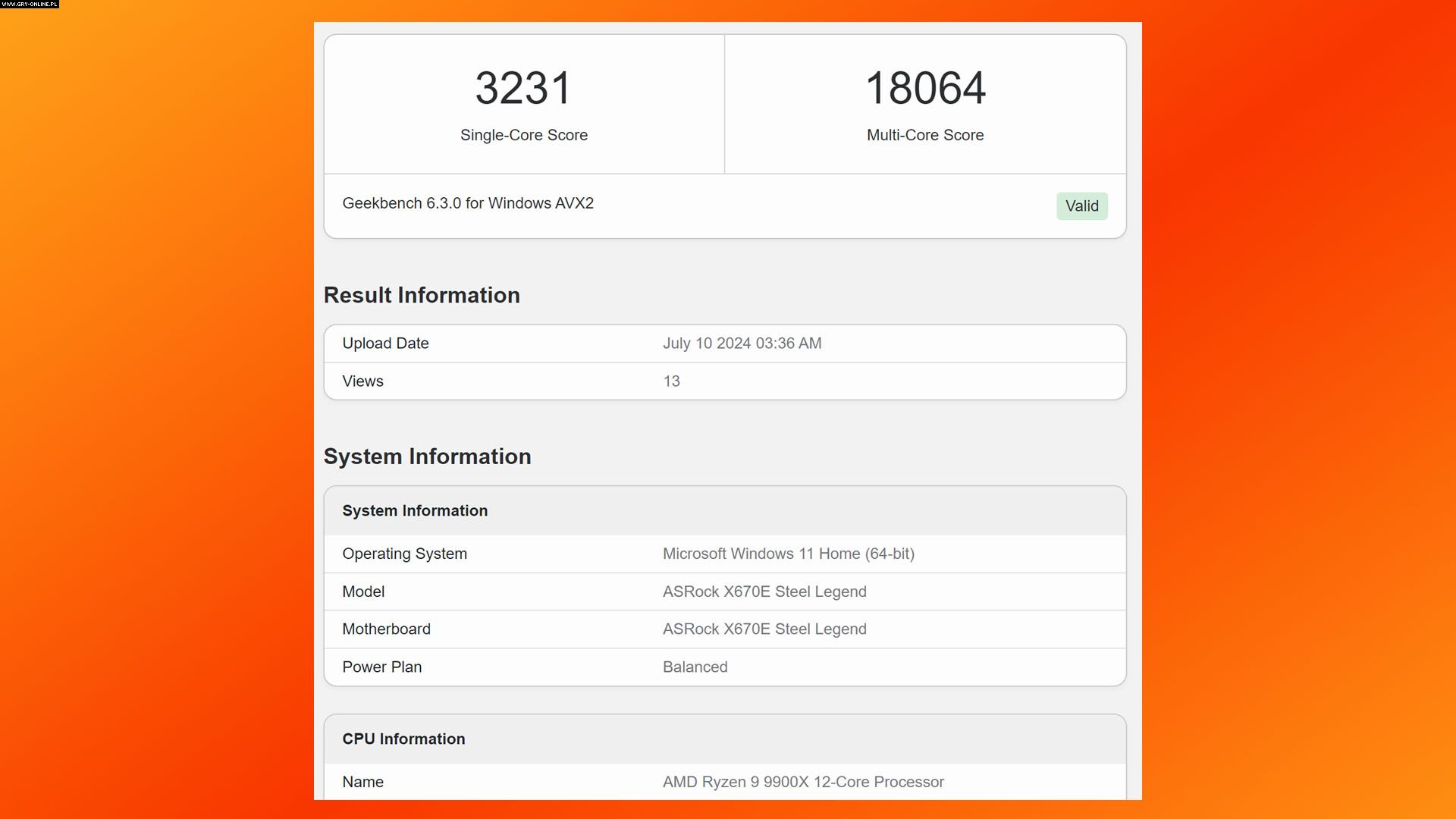Click the Model value ASRock X670E Steel Legend
This screenshot has width=1456, height=819.
[x=764, y=591]
